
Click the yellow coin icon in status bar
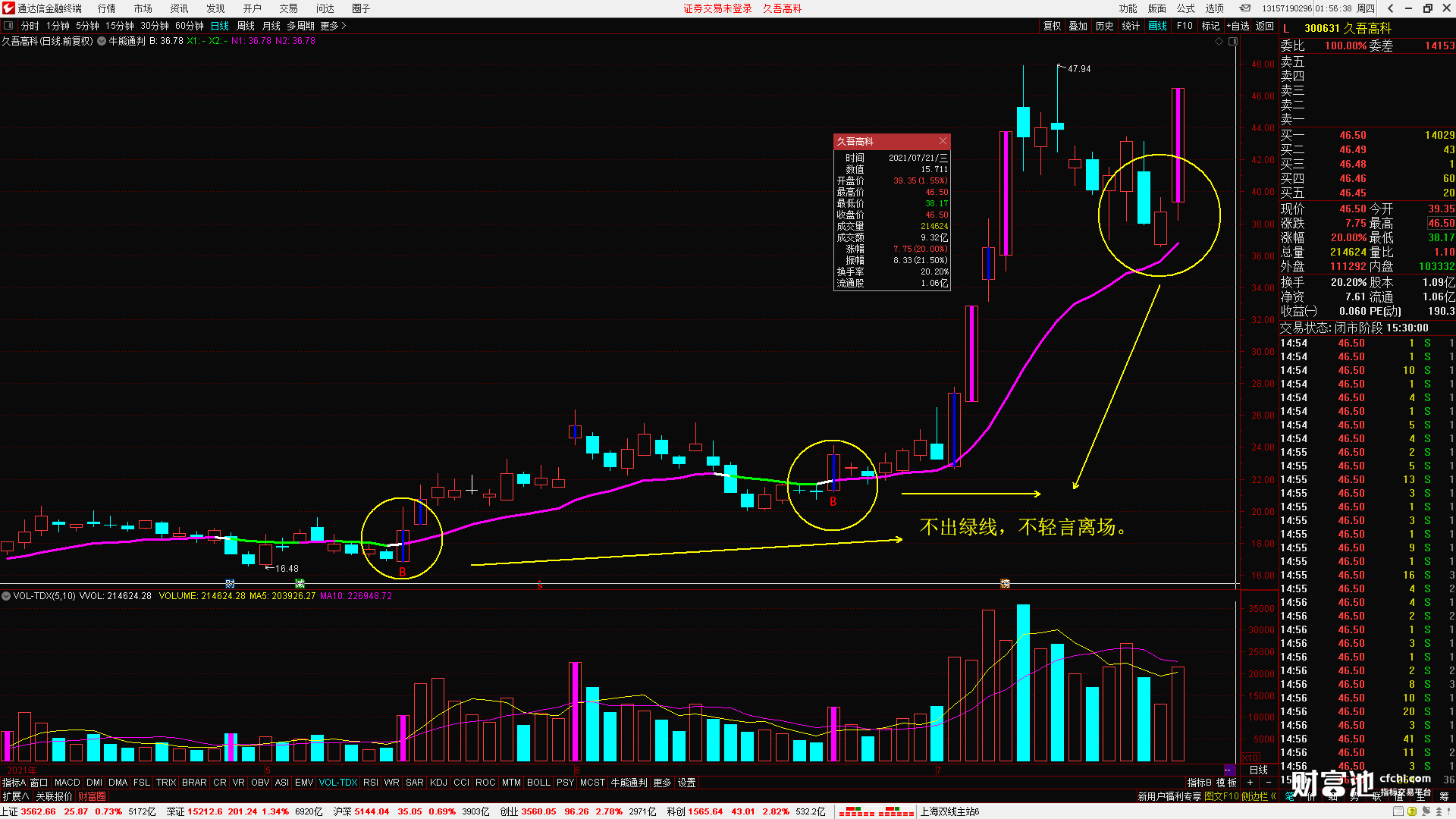click(x=1412, y=811)
